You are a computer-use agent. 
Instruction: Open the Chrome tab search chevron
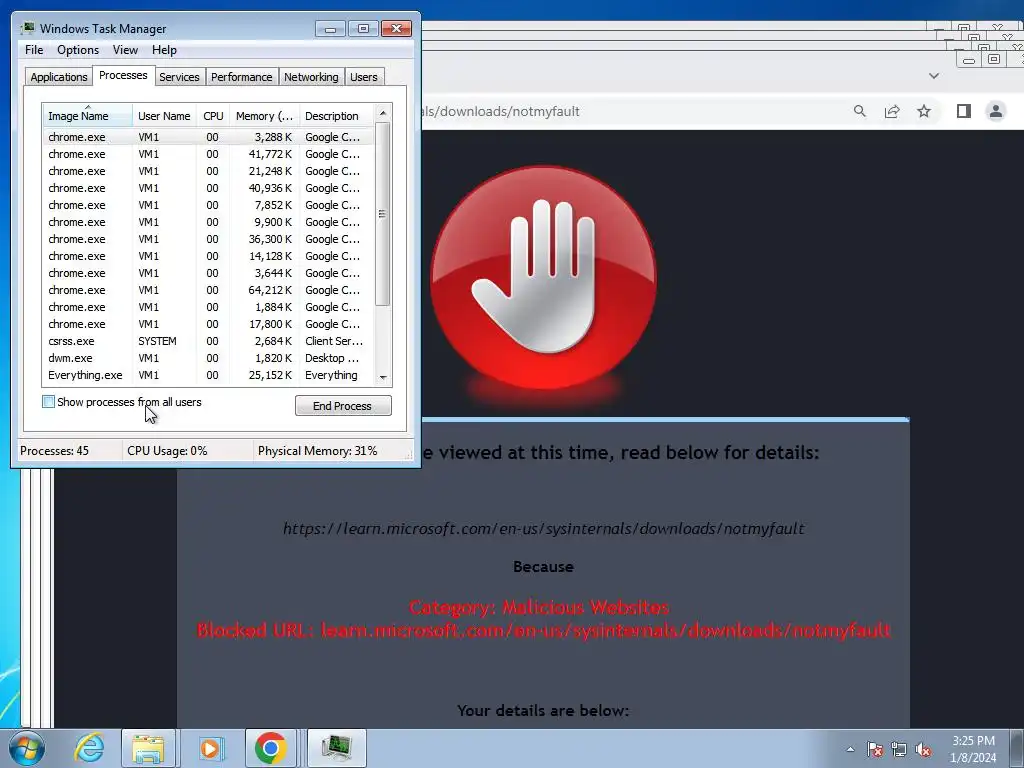(x=934, y=76)
